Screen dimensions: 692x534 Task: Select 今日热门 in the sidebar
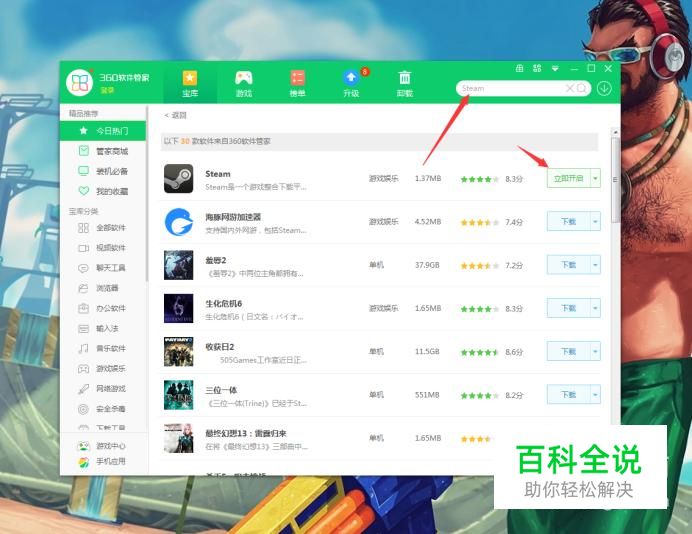(103, 131)
